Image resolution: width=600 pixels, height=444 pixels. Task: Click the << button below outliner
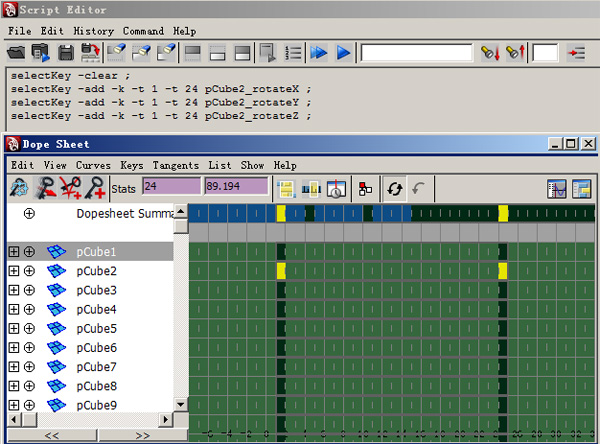(52, 435)
